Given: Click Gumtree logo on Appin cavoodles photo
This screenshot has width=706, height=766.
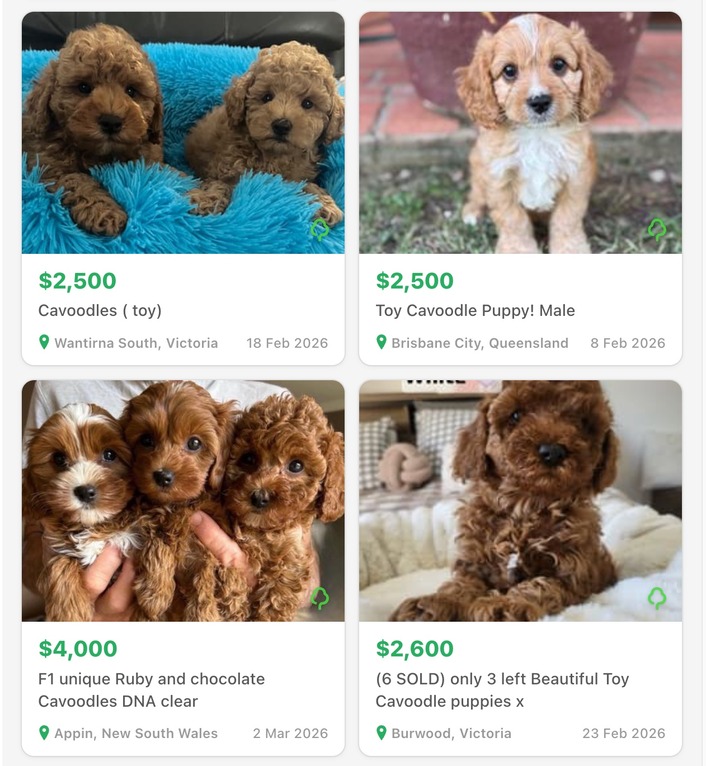Looking at the screenshot, I should 320,598.
